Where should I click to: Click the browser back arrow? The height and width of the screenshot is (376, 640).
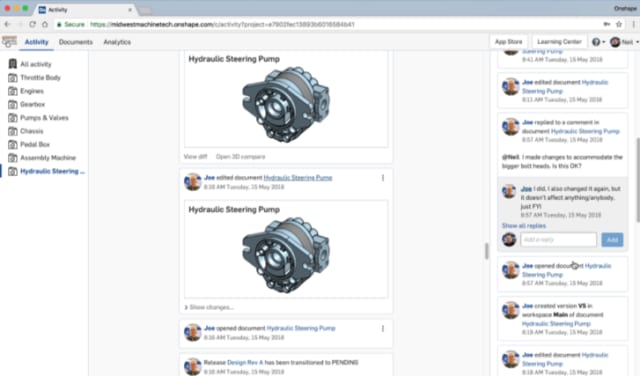(7, 24)
